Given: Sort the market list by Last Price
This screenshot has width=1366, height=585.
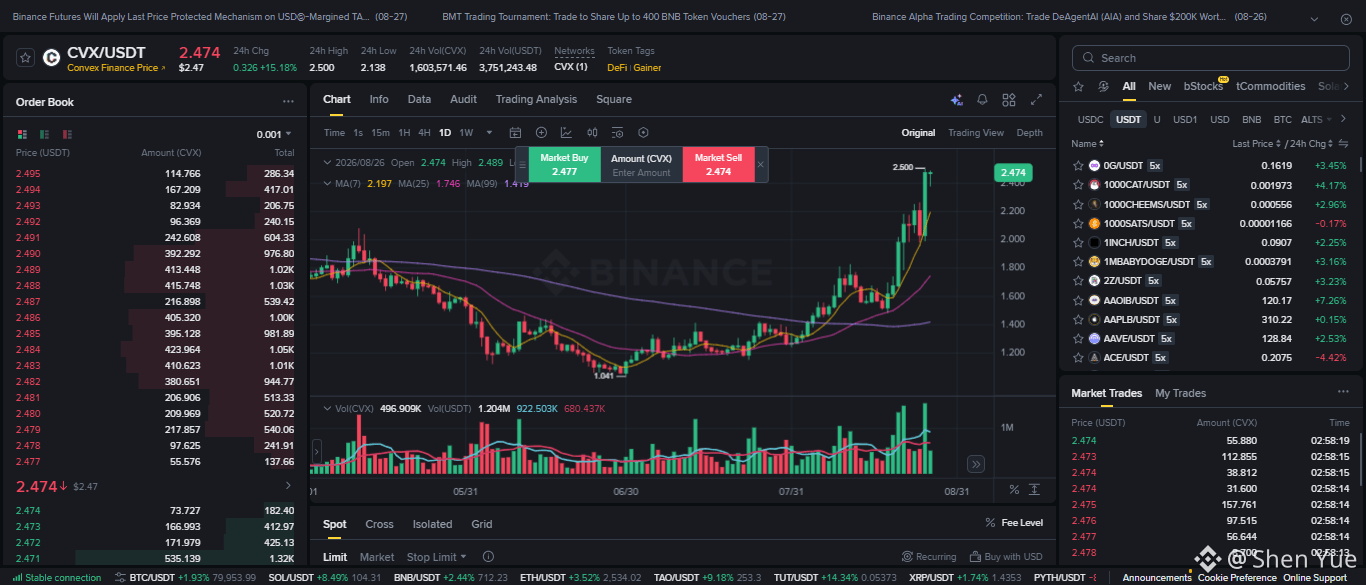Looking at the screenshot, I should [1256, 144].
